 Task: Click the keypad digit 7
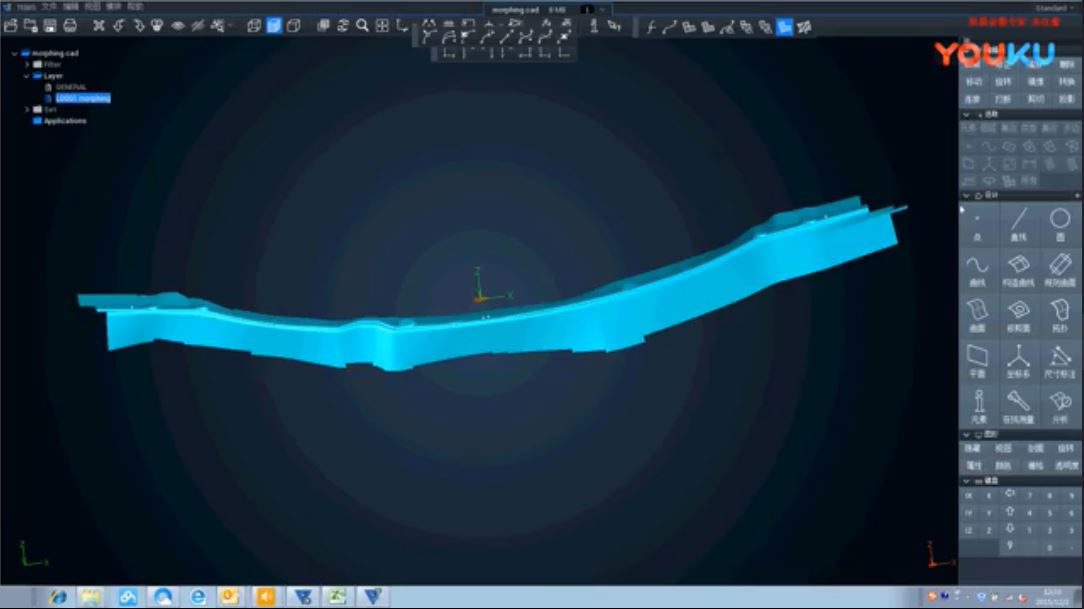pyautogui.click(x=1029, y=496)
